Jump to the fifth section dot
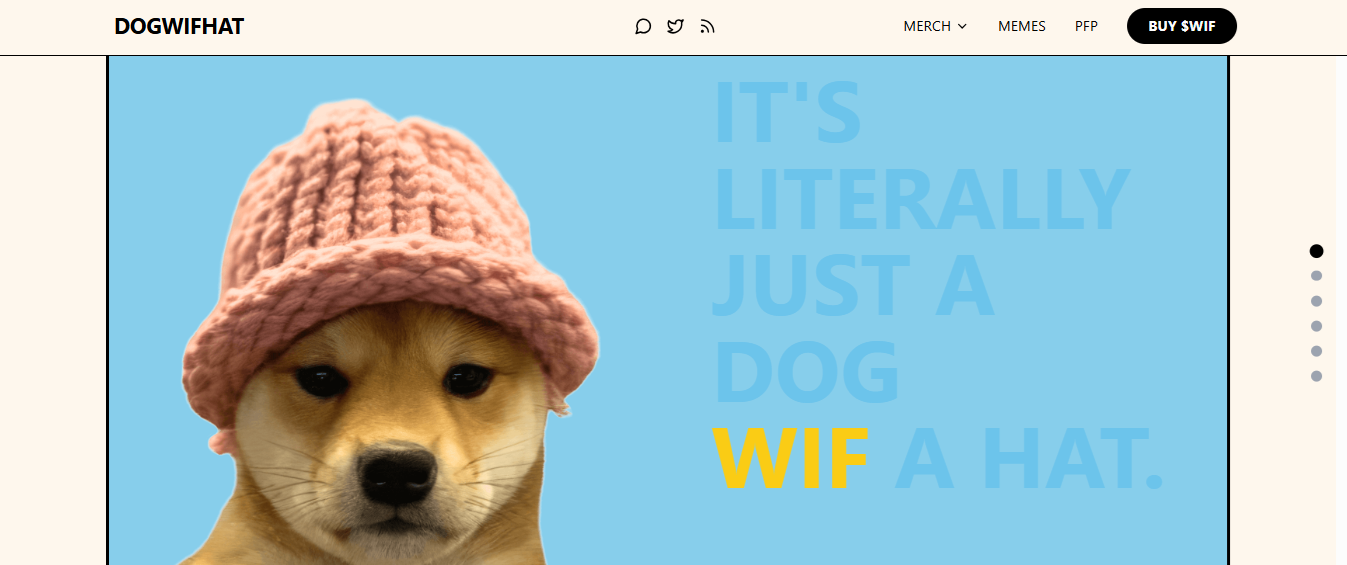Image resolution: width=1347 pixels, height=565 pixels. (1316, 351)
